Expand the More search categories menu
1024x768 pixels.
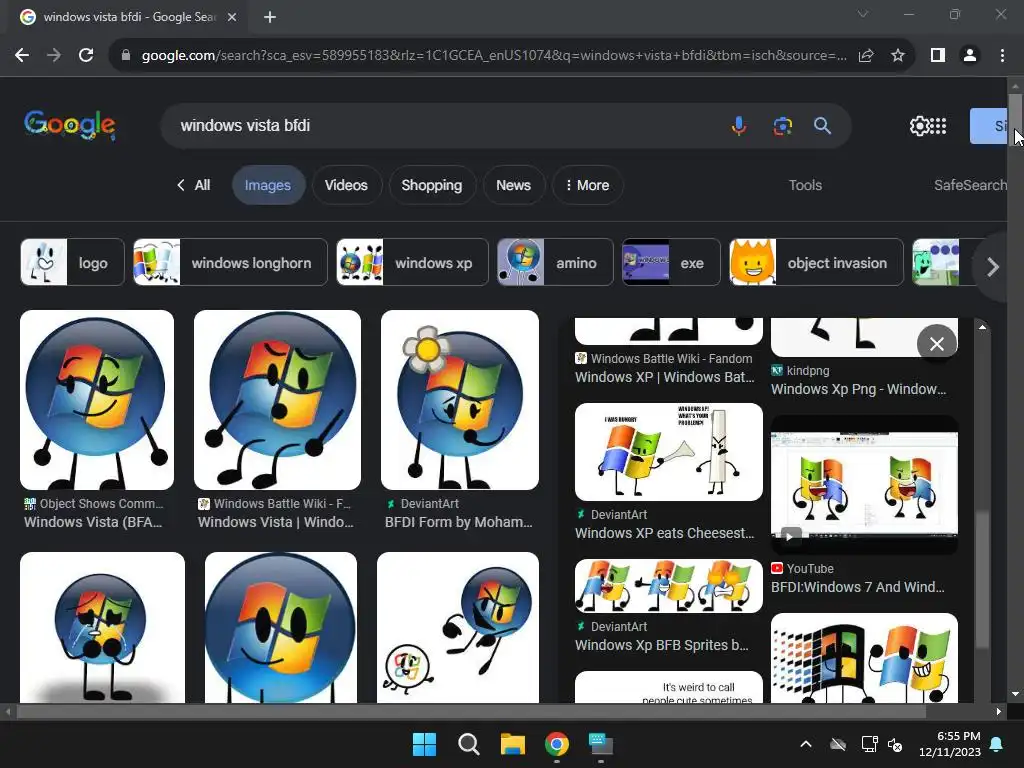pyautogui.click(x=587, y=185)
